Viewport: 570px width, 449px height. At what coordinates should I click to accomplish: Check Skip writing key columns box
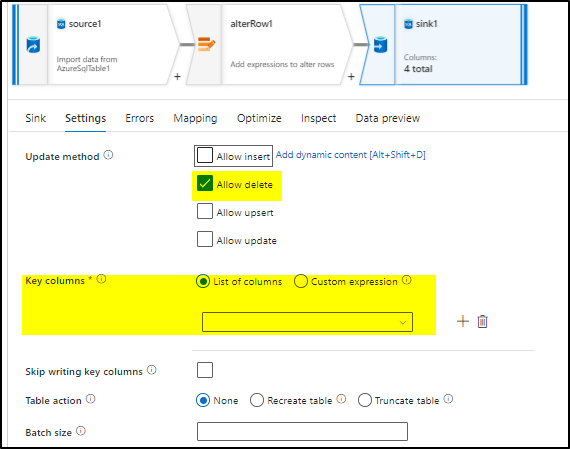pyautogui.click(x=205, y=370)
